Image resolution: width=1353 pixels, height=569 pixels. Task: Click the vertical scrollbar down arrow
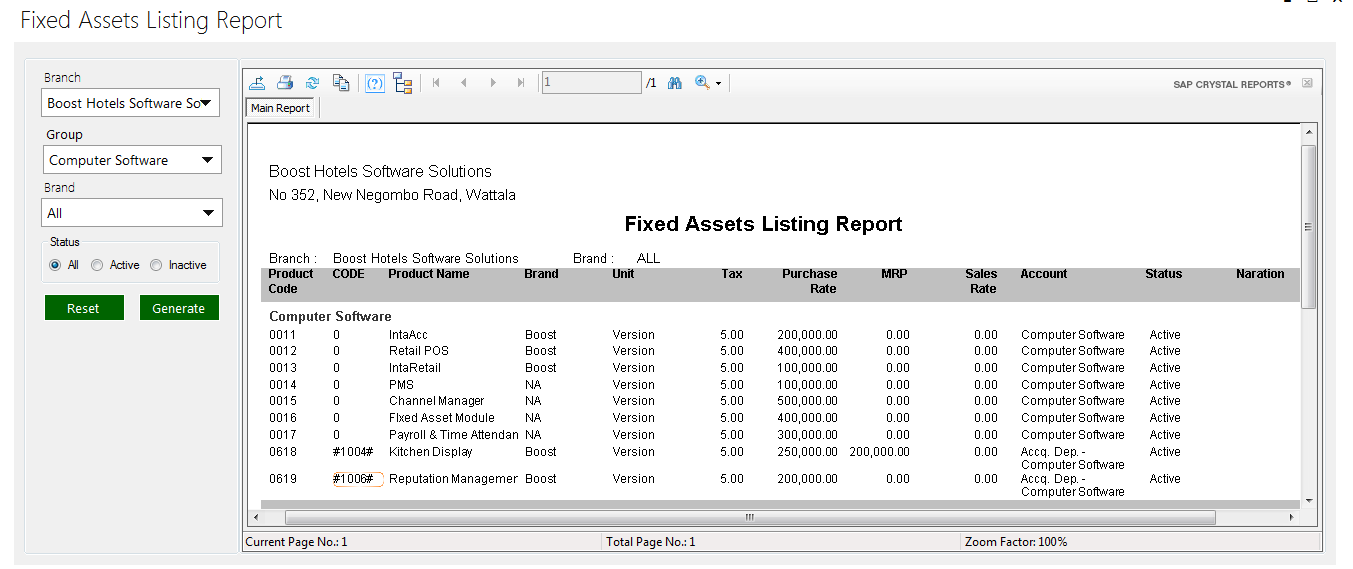pos(1308,500)
